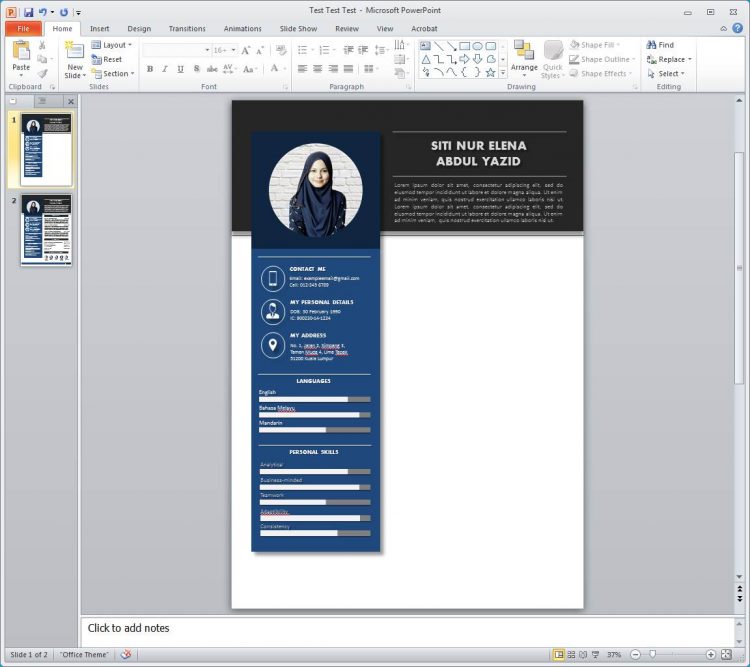
Task: Open the Animations ribbon tab
Action: [242, 29]
